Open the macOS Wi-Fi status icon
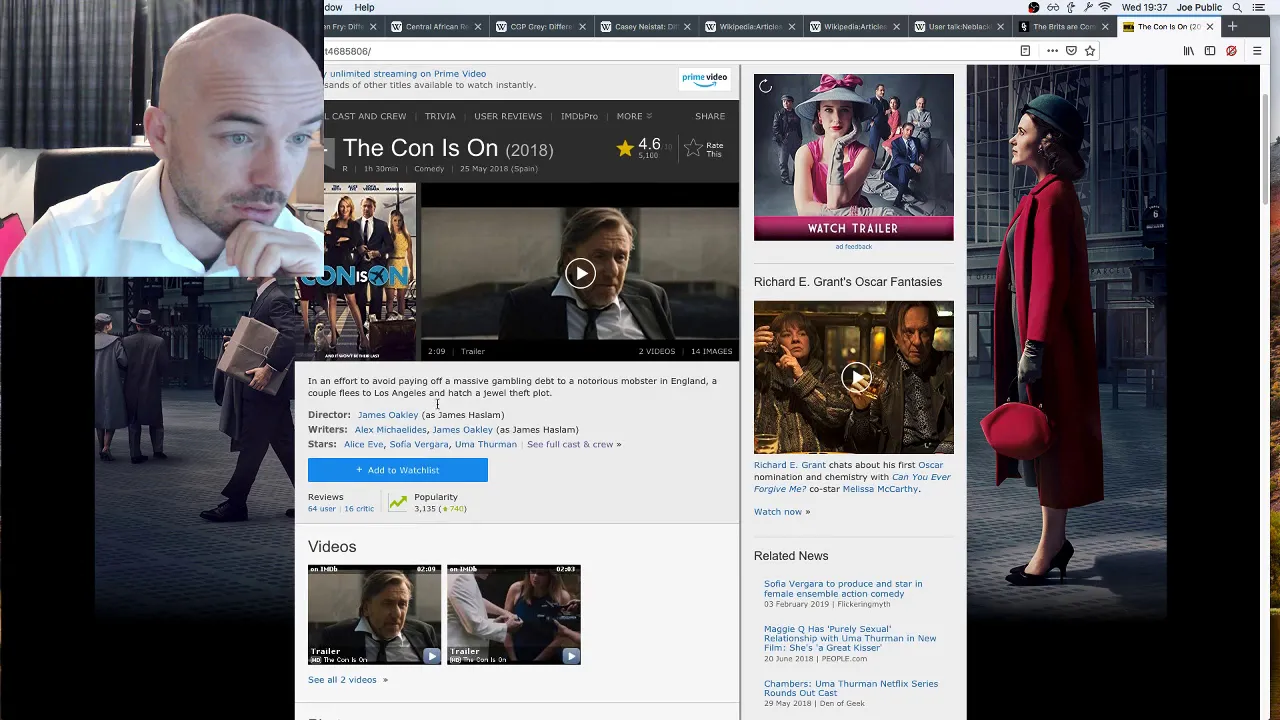This screenshot has height=720, width=1280. point(1105,7)
